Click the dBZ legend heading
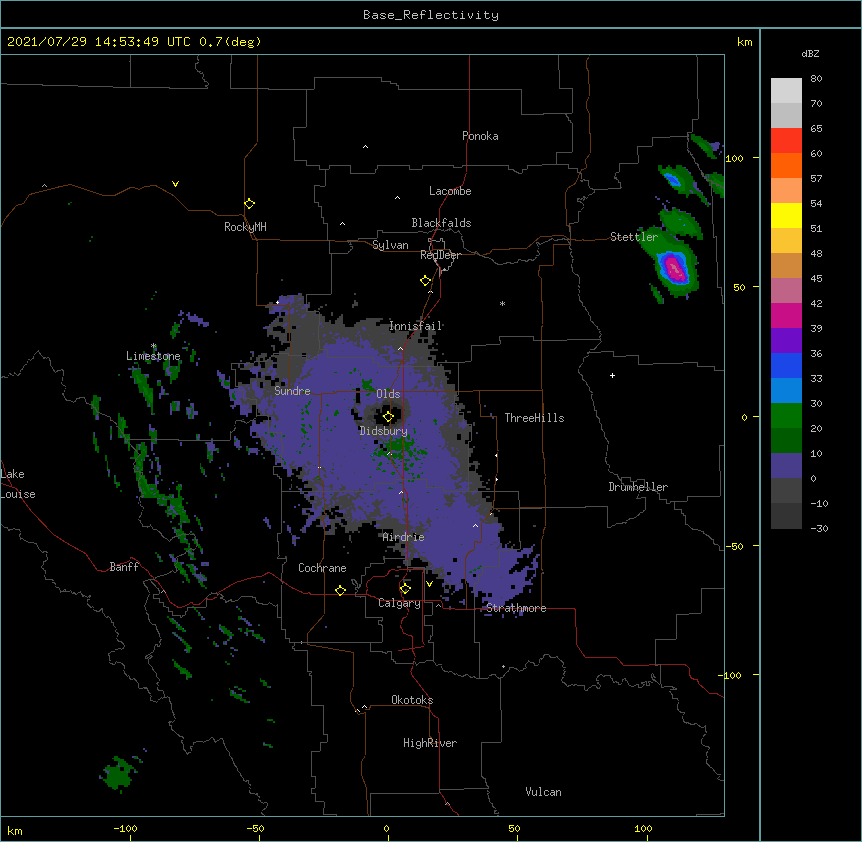Screen dimensions: 862x842 tap(810, 53)
